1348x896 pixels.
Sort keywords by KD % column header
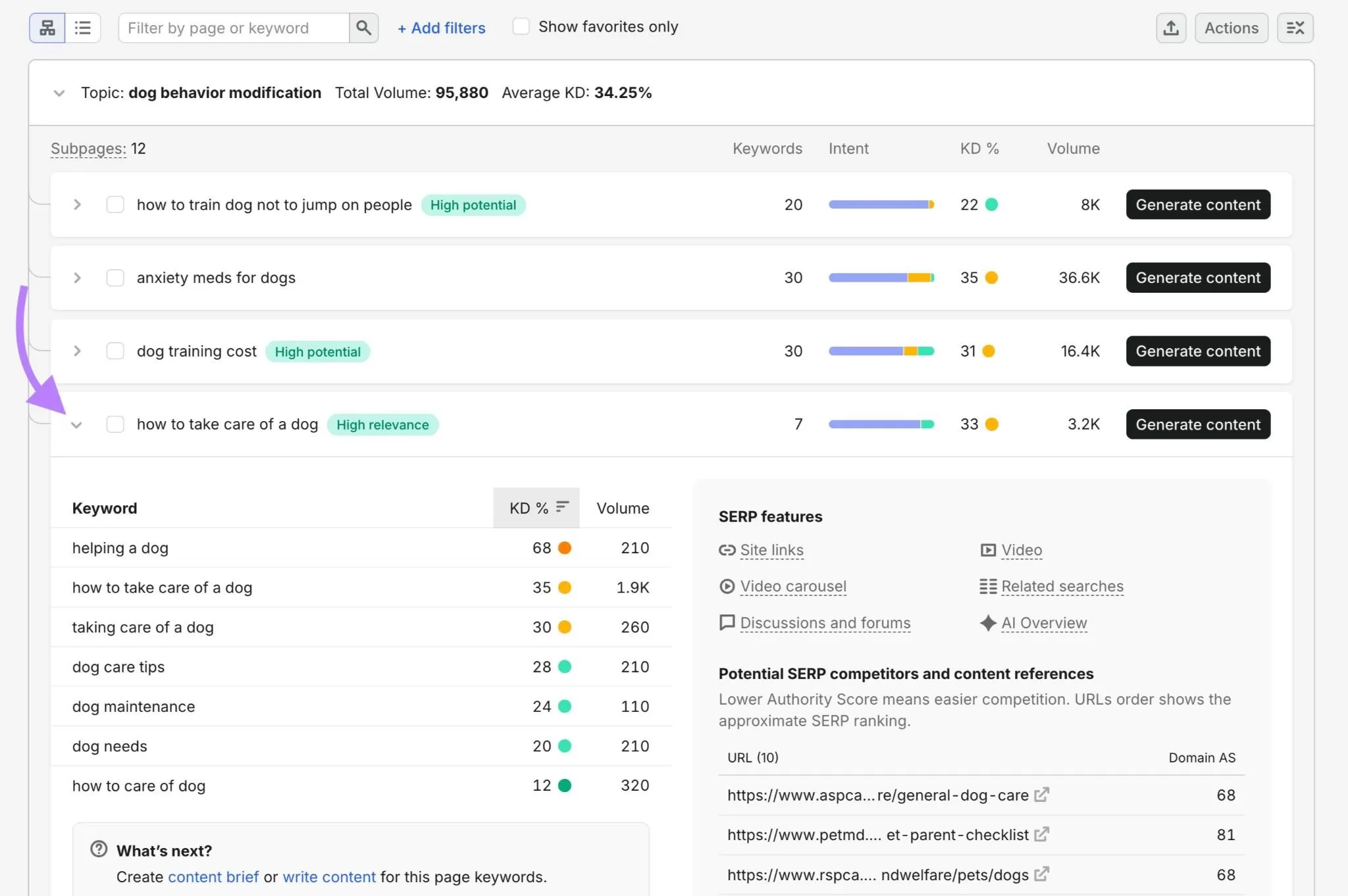pos(536,507)
